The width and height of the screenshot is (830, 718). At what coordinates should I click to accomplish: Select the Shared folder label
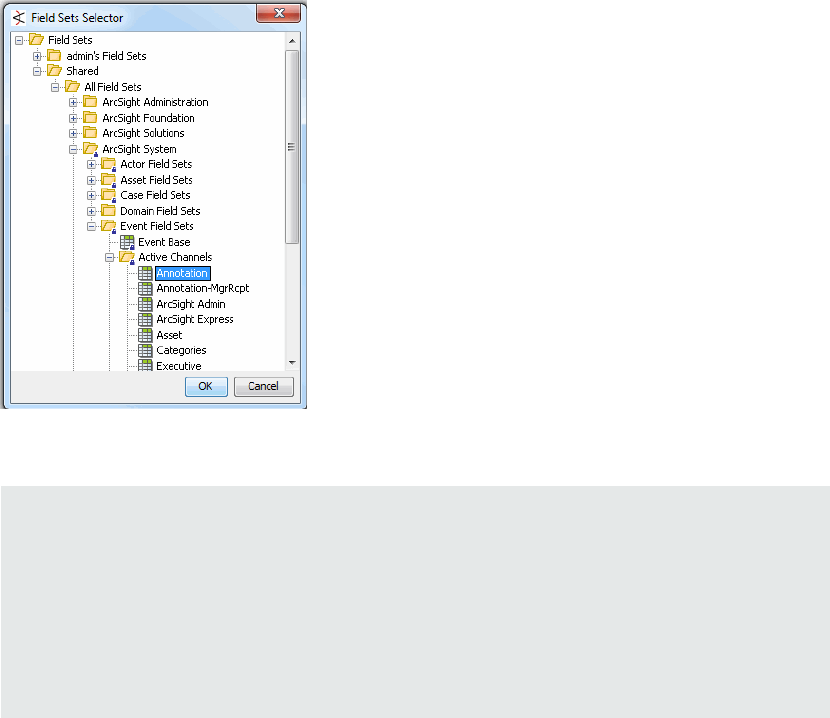[x=82, y=71]
